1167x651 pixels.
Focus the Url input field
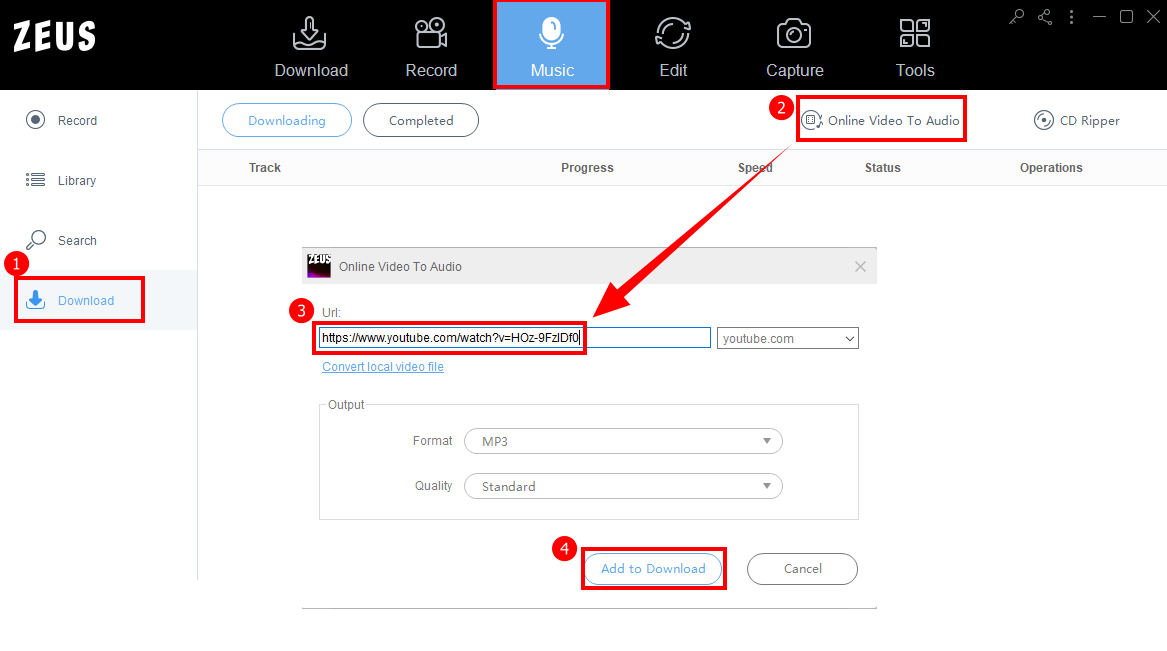click(x=514, y=338)
